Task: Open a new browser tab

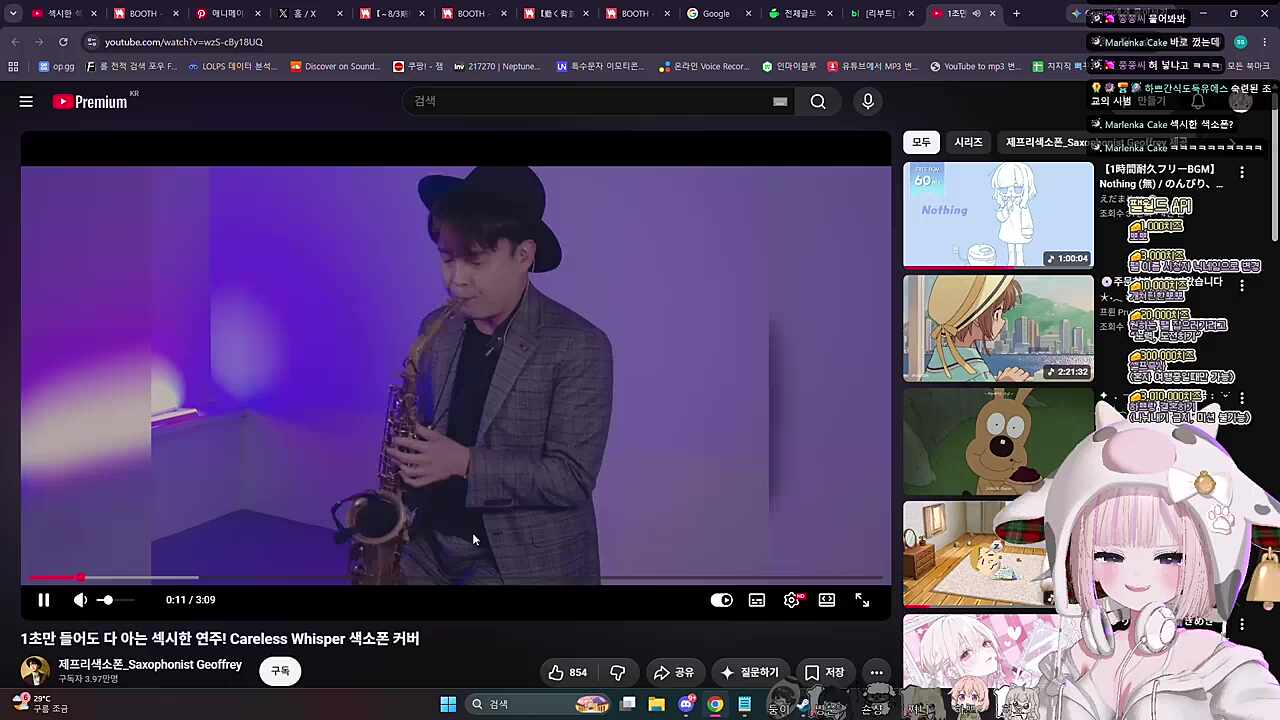Action: 1016,14
